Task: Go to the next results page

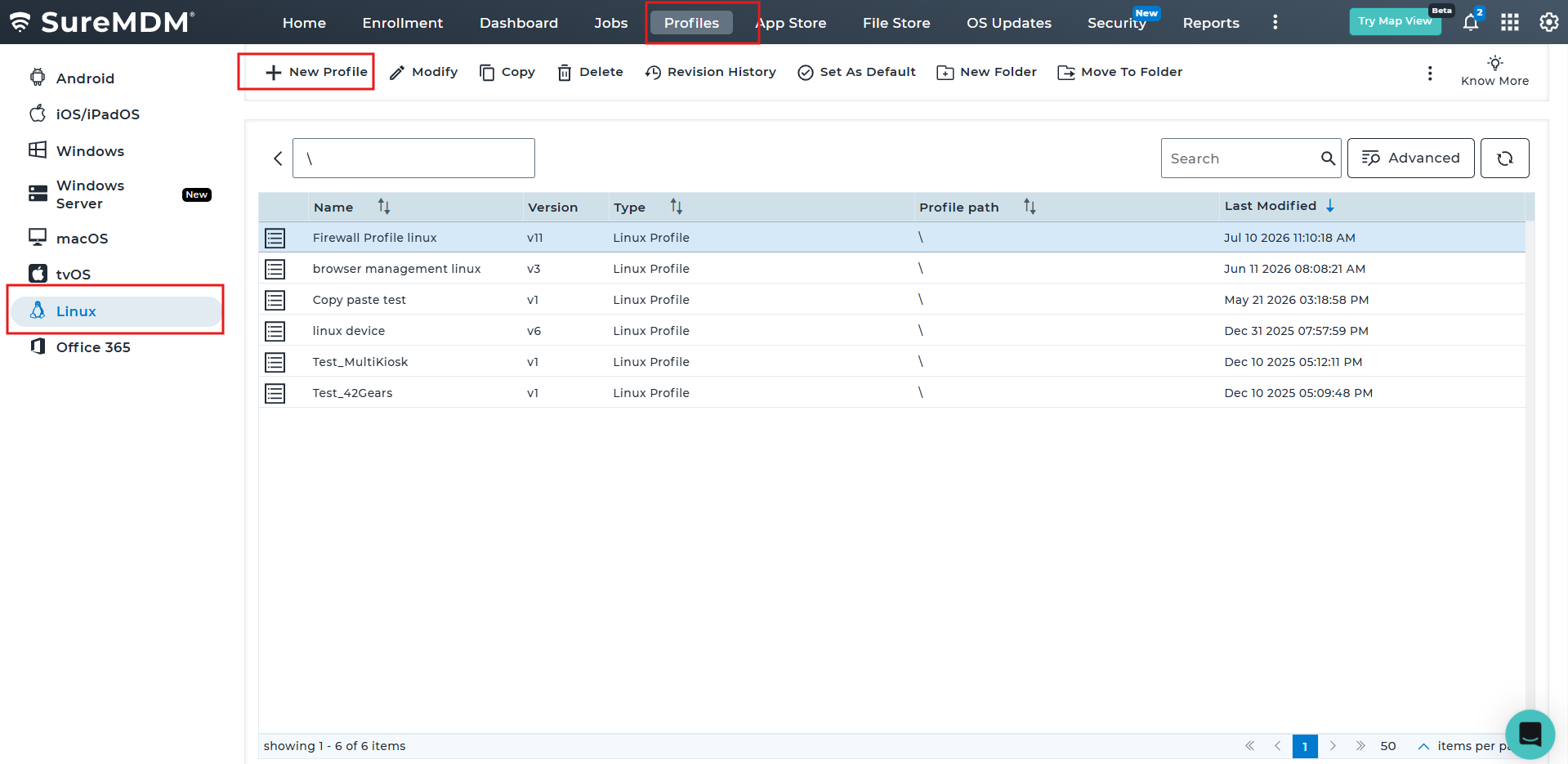Action: [1333, 745]
